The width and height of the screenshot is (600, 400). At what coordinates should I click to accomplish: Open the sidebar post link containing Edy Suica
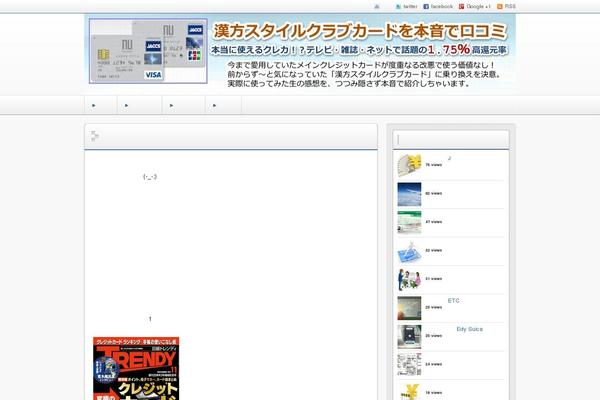(470, 329)
